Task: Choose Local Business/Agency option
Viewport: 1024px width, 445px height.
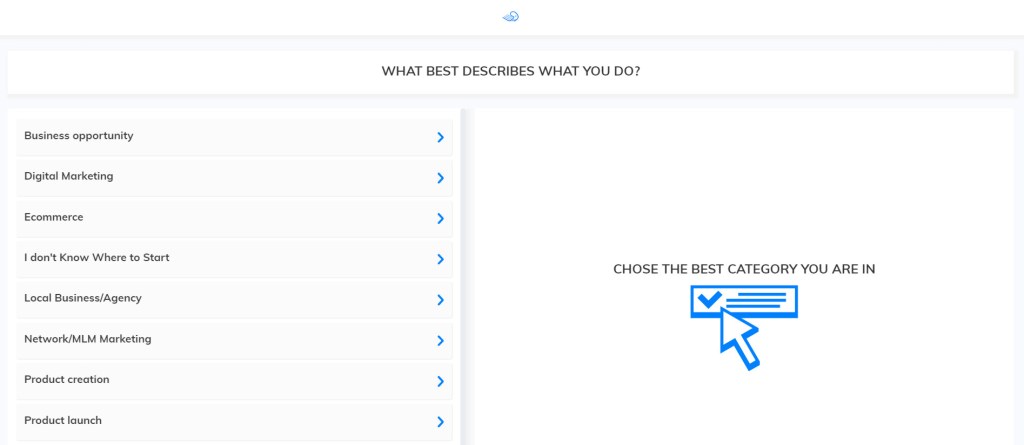Action: pyautogui.click(x=83, y=298)
